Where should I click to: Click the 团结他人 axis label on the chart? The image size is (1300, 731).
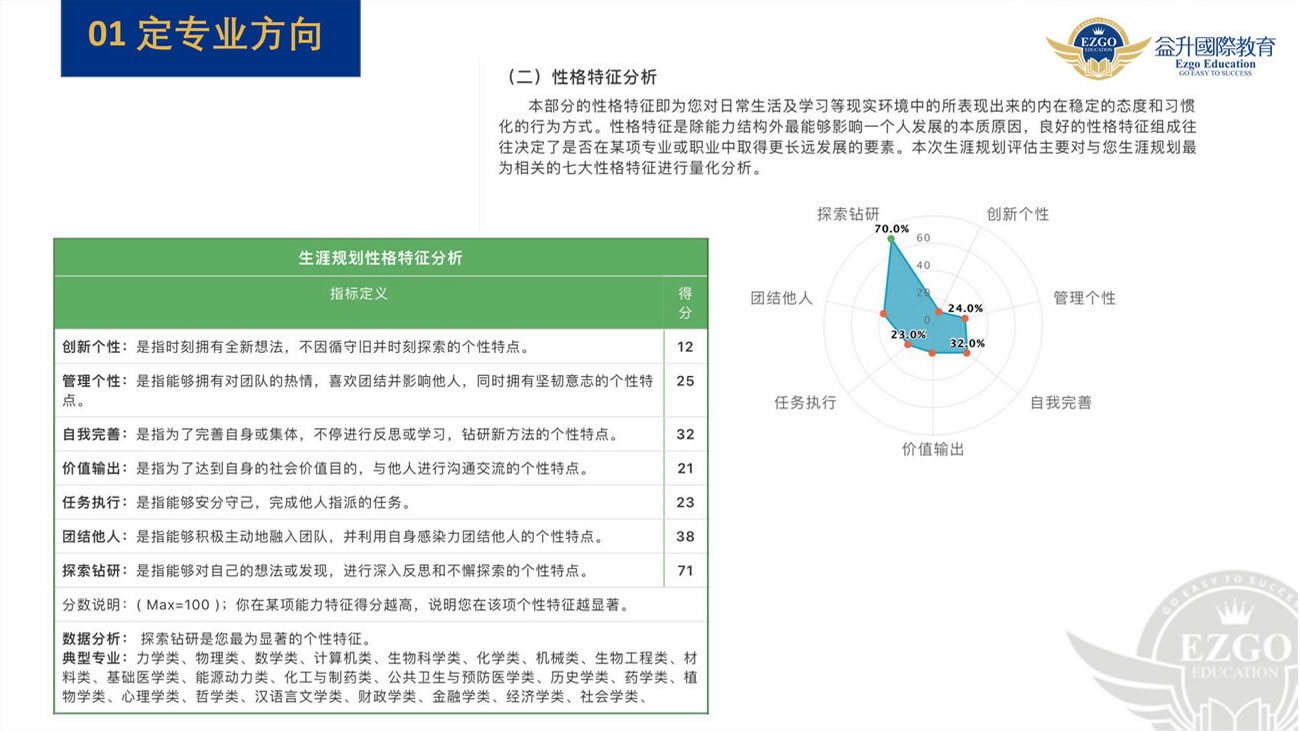pyautogui.click(x=781, y=298)
